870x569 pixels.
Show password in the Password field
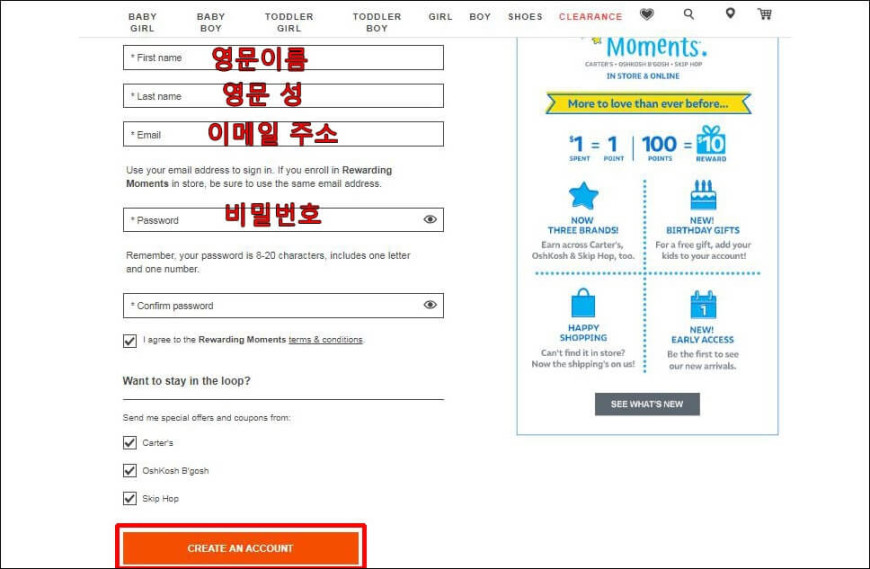(430, 220)
